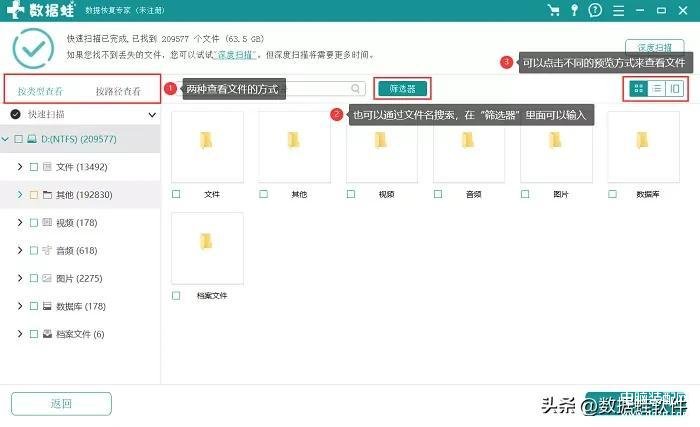The height and width of the screenshot is (427, 700).
Task: Tick checkbox under 音频 folder thumbnail
Action: tap(438, 194)
